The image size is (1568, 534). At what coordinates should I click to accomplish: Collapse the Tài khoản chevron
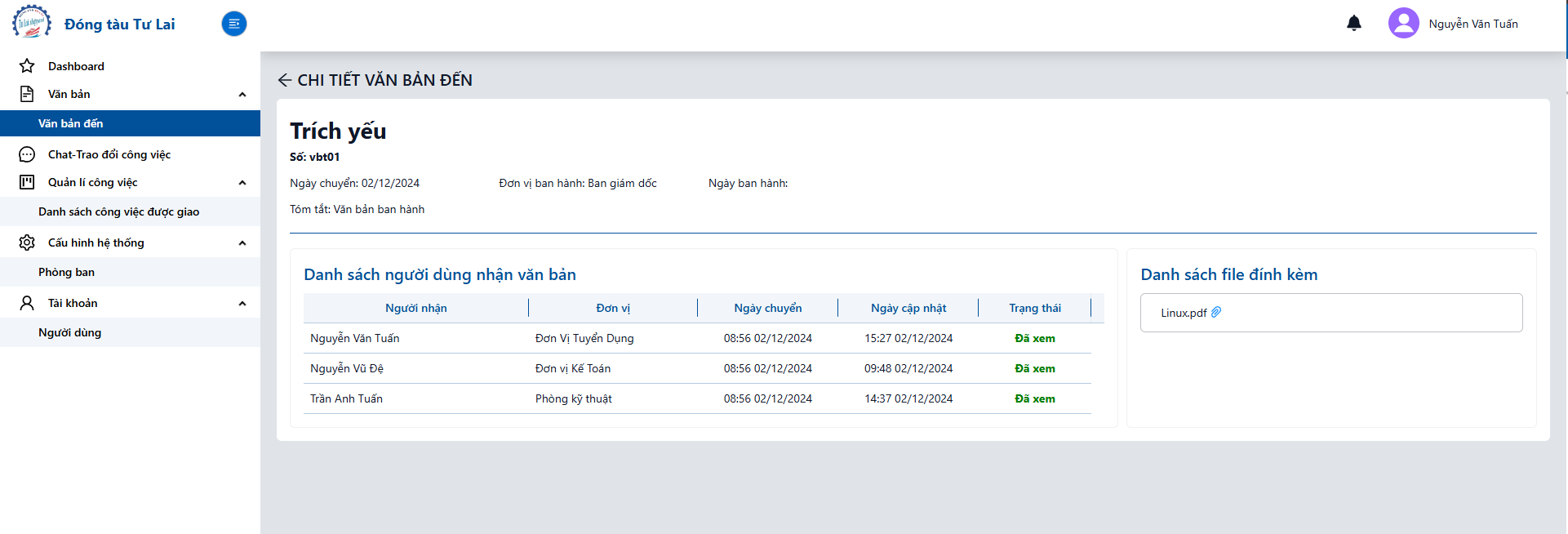tap(242, 304)
